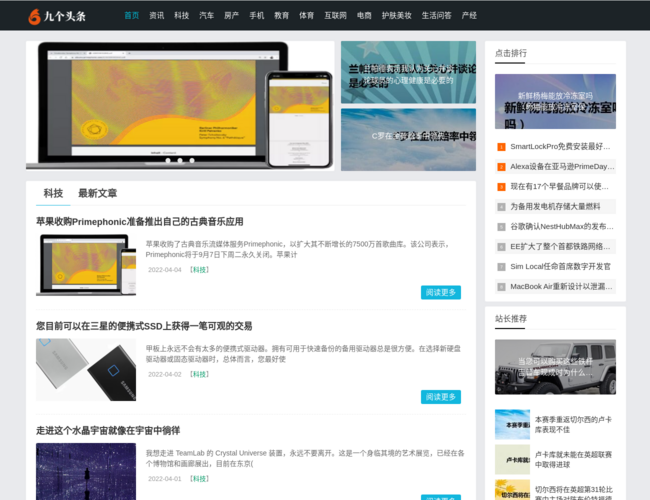Click the Primephonic article summary text

point(298,249)
